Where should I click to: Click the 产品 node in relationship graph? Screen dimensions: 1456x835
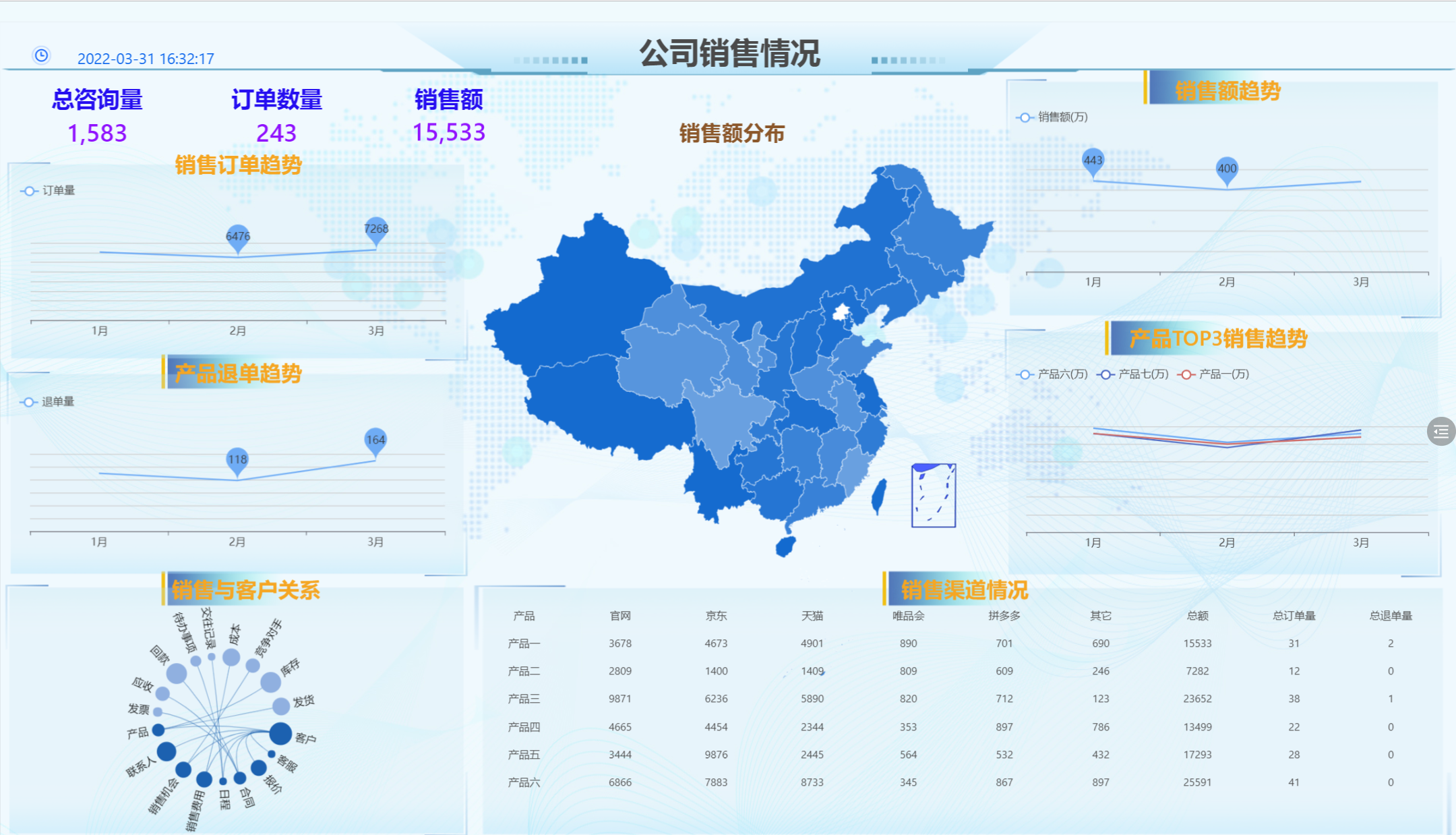158,730
